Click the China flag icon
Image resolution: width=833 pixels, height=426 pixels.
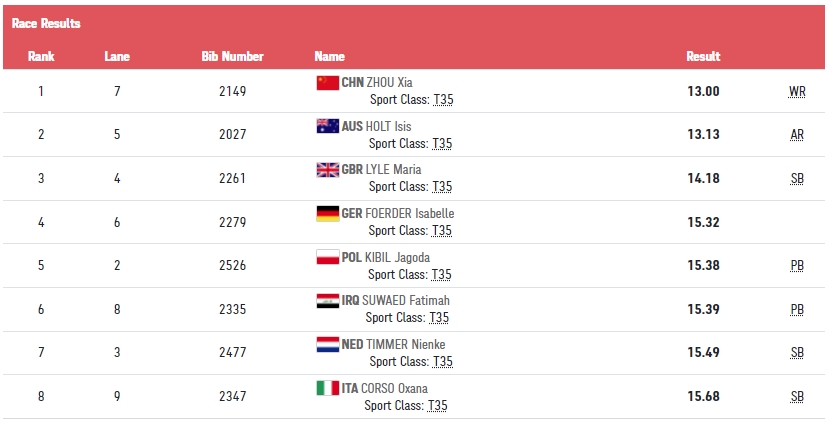(x=327, y=82)
